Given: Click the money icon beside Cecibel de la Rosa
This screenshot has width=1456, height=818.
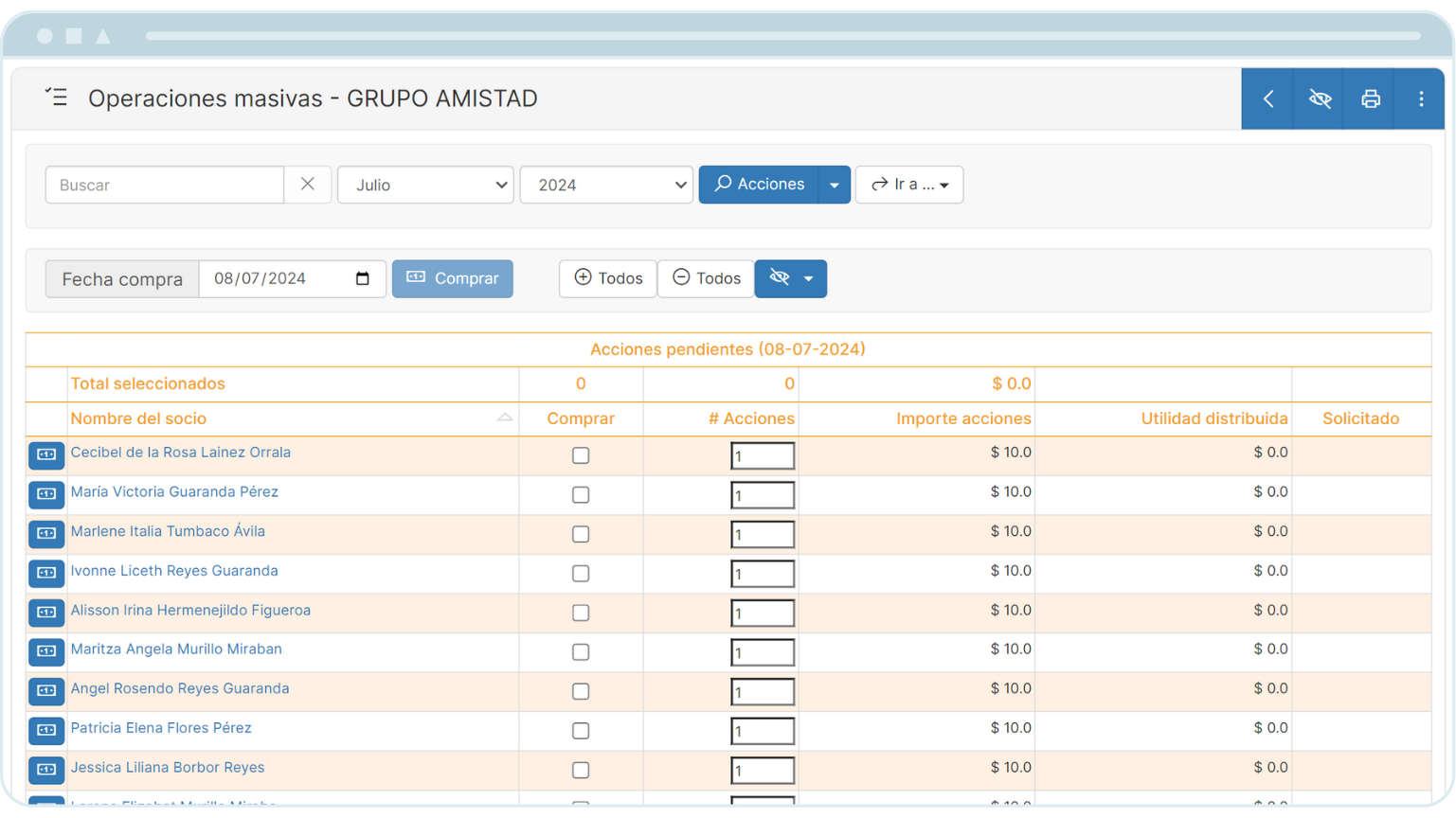Looking at the screenshot, I should 46,455.
